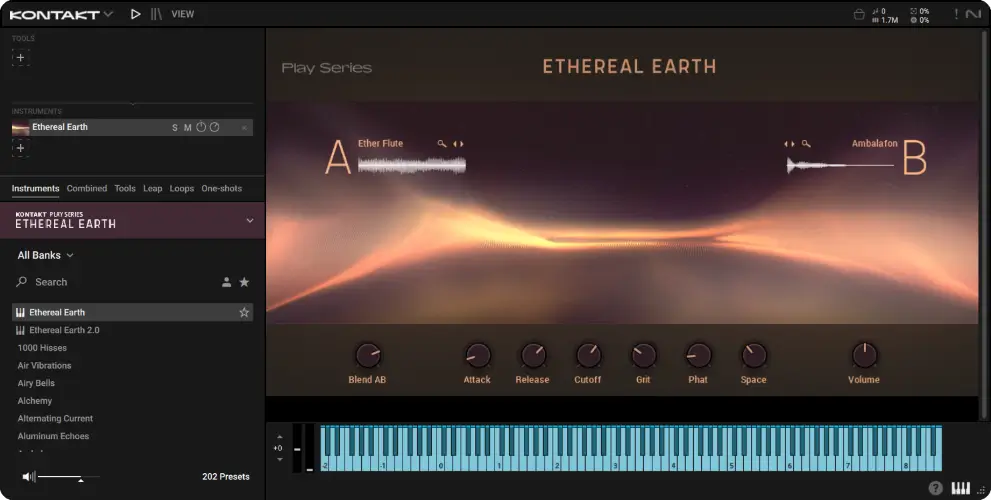Click the instrument panel vertical scrollbar

(983, 224)
